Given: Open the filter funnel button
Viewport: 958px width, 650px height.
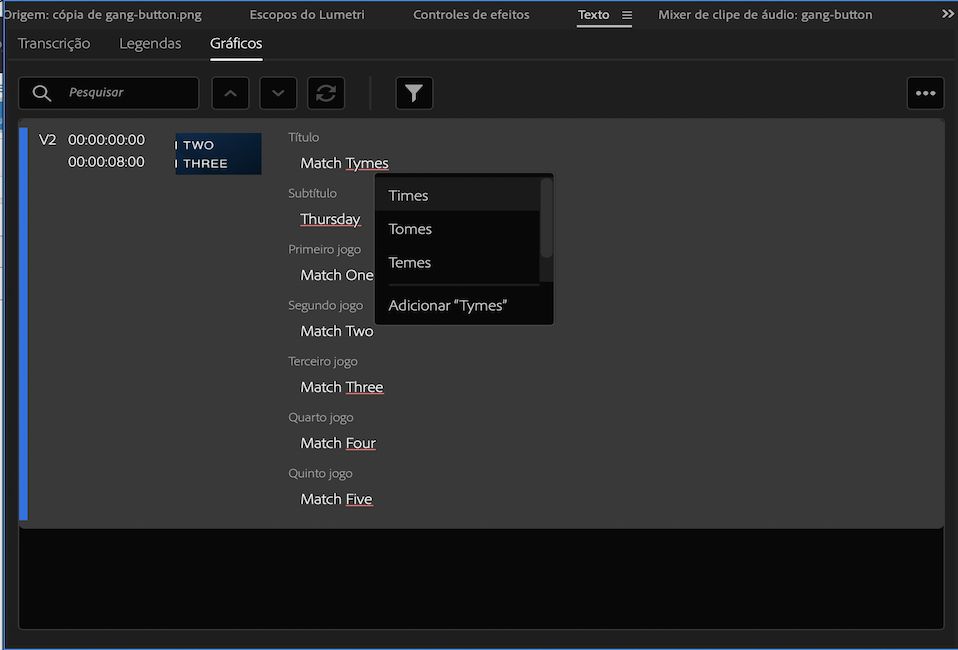Looking at the screenshot, I should [x=414, y=93].
